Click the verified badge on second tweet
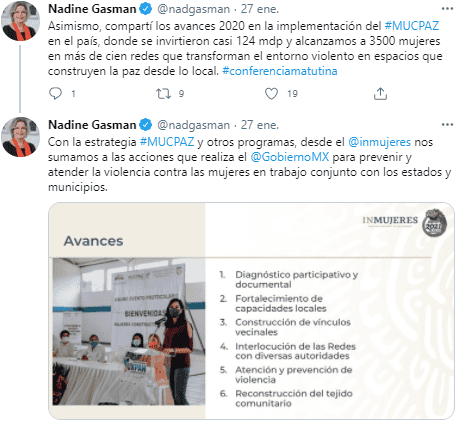This screenshot has width=462, height=429. coord(145,125)
